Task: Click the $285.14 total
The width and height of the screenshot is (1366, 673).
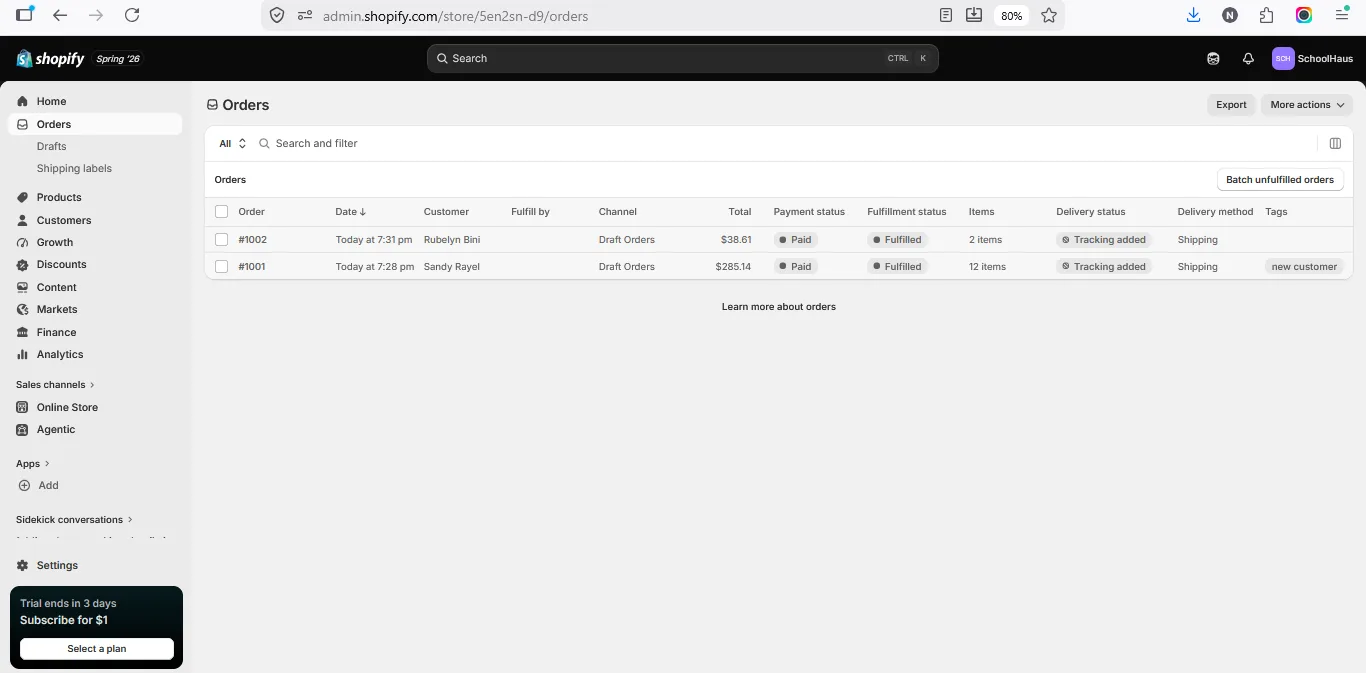Action: (x=733, y=267)
